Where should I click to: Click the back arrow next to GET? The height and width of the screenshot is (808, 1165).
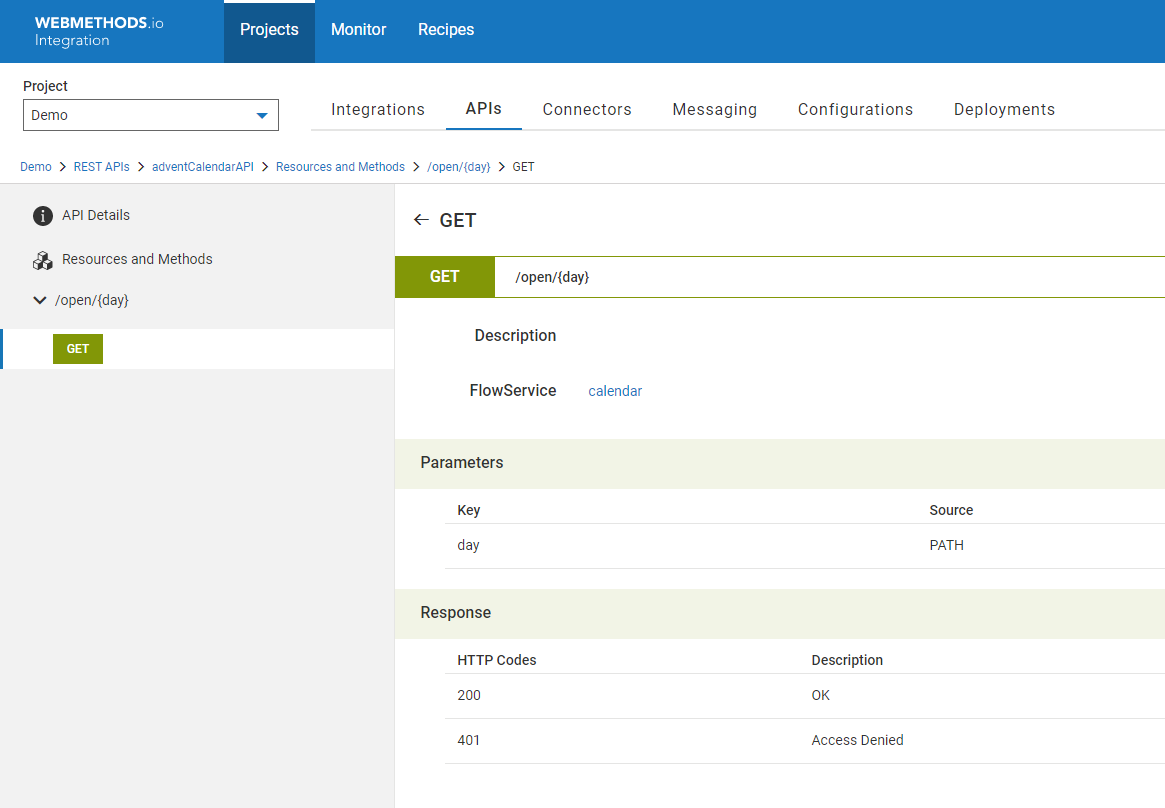click(421, 220)
